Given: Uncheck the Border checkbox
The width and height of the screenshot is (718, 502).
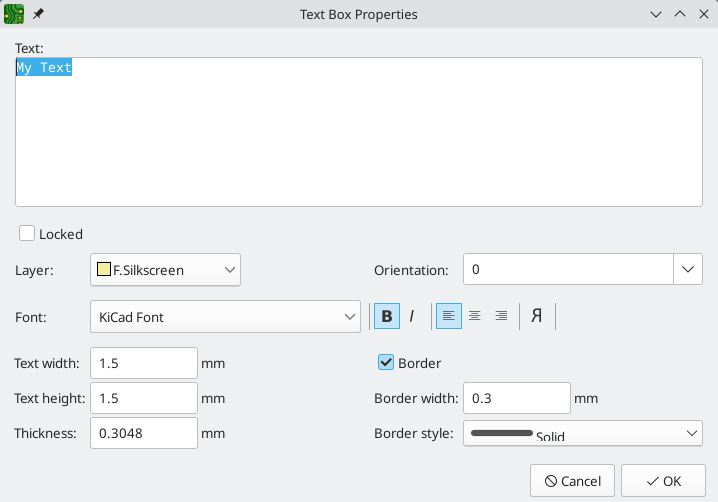Looking at the screenshot, I should (x=386, y=362).
